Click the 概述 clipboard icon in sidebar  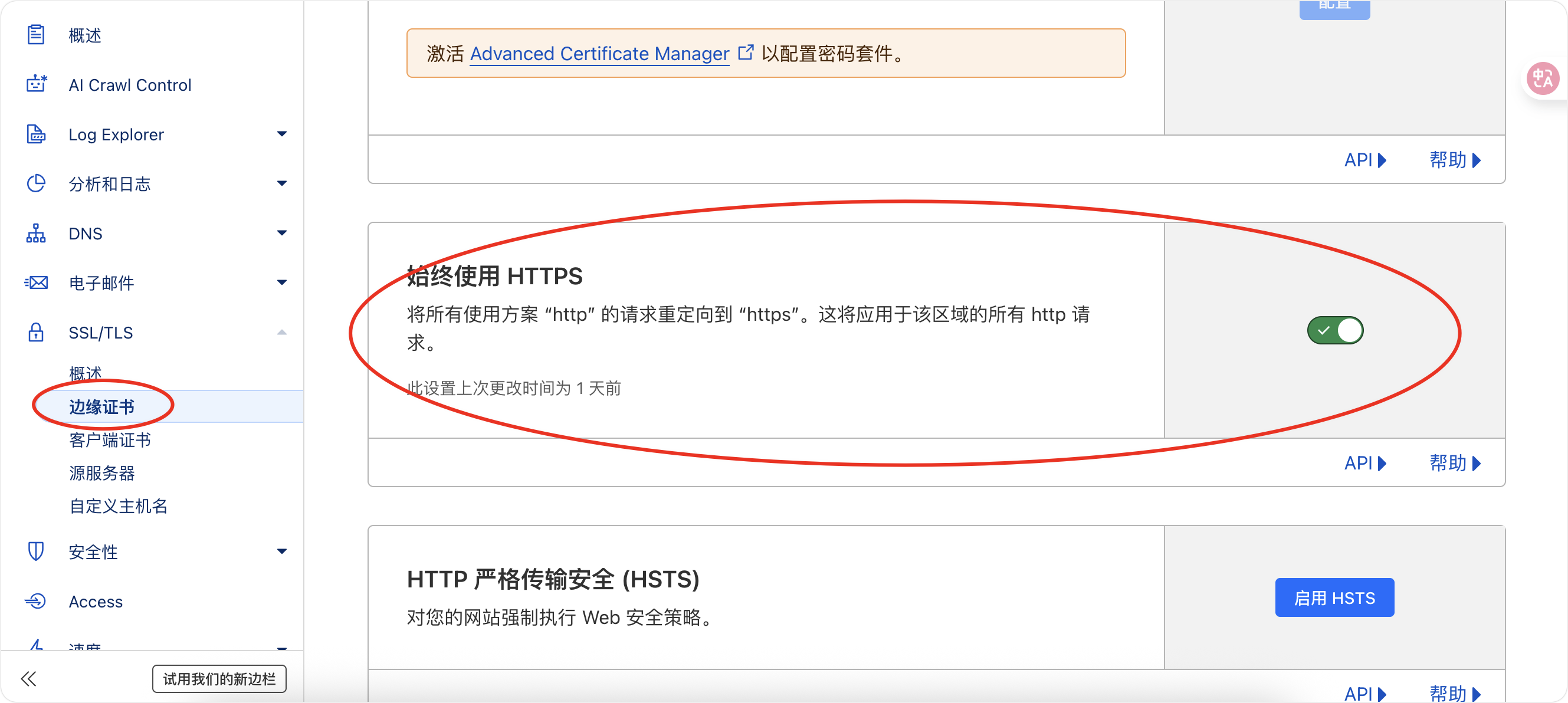(x=36, y=35)
